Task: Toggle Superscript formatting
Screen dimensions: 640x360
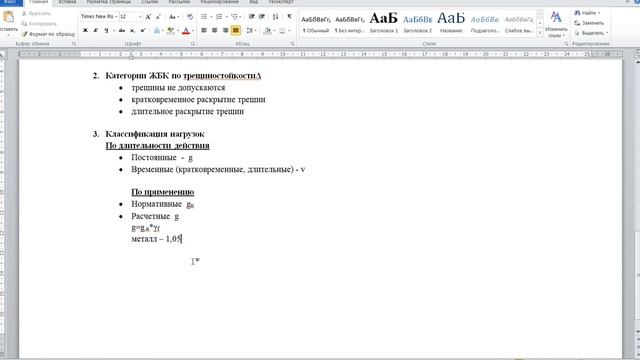Action: coord(143,30)
